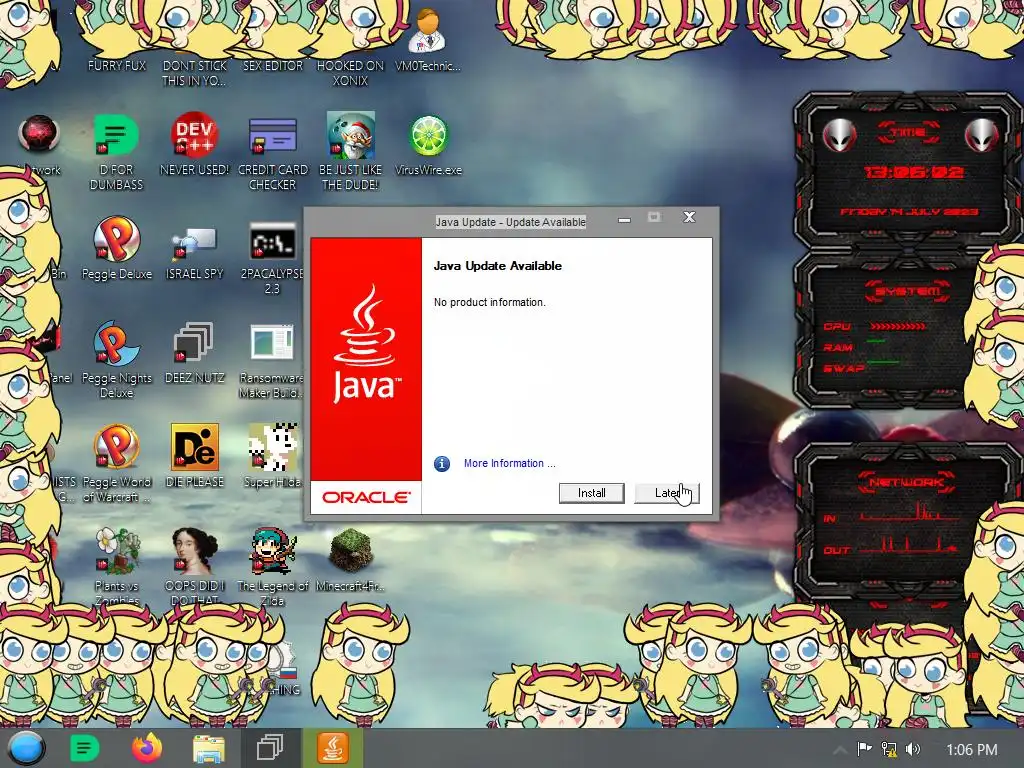Click the left alien head in Time widget
This screenshot has height=768, width=1024.
tap(839, 136)
